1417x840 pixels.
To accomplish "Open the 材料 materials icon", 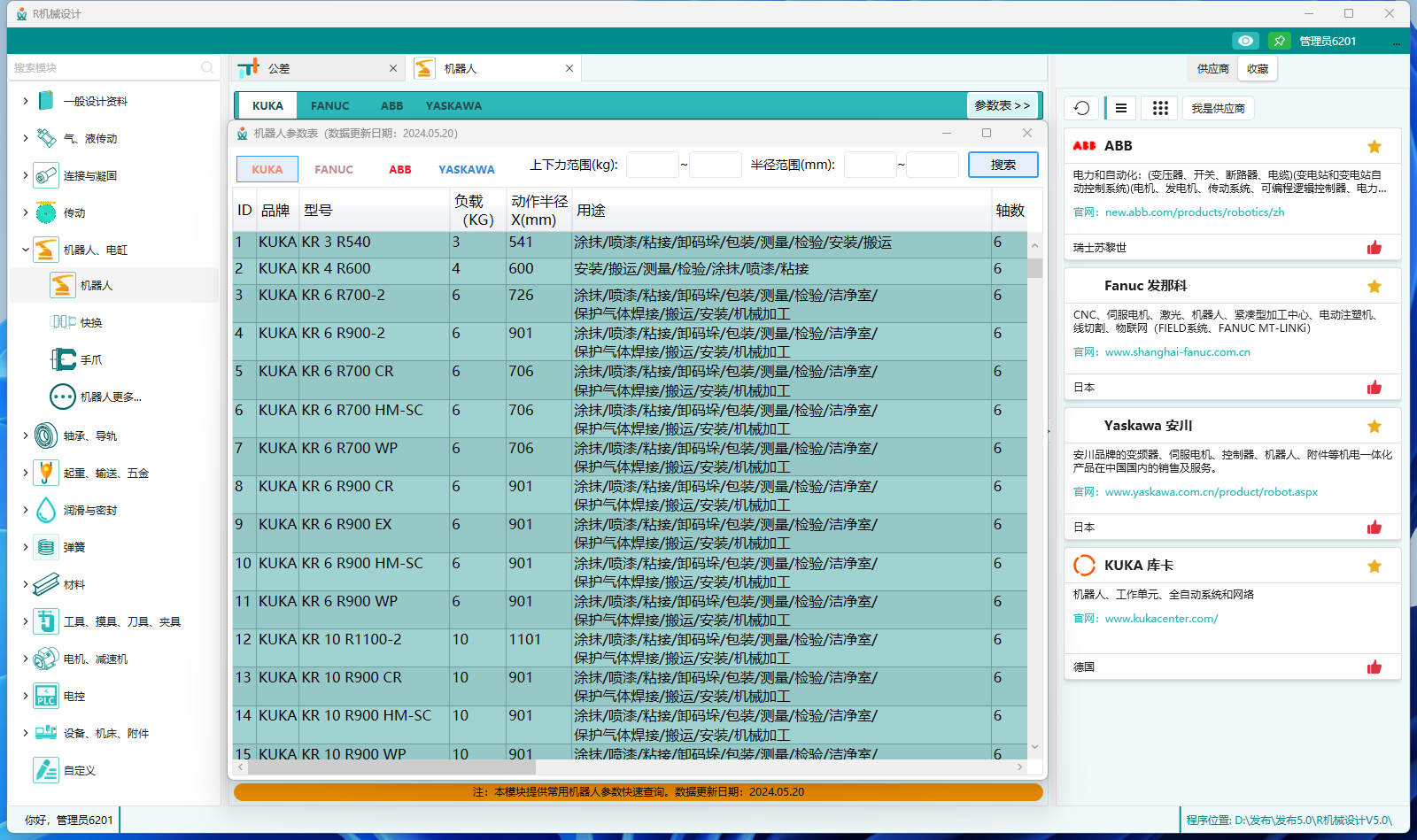I will click(x=46, y=584).
